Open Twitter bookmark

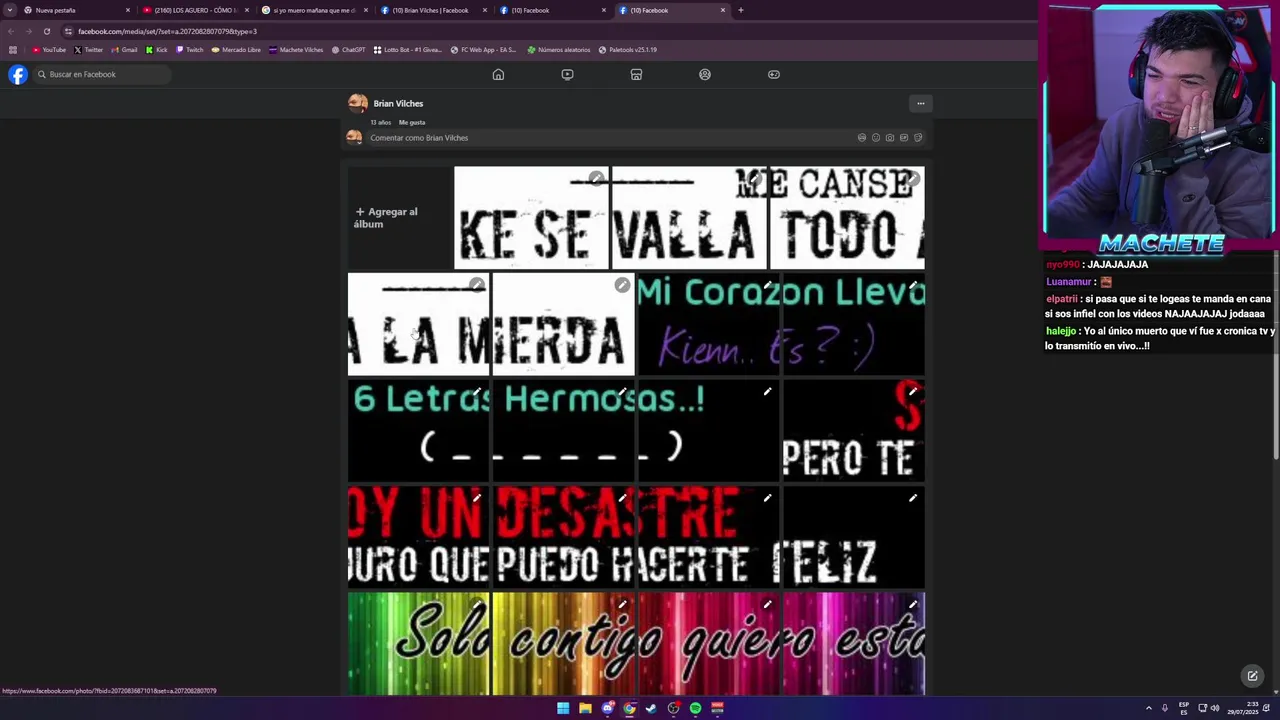(88, 49)
